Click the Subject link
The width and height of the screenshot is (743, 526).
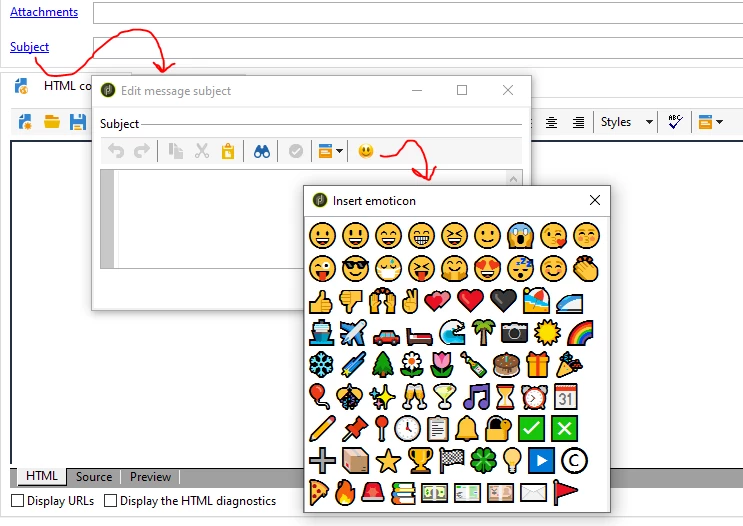29,47
